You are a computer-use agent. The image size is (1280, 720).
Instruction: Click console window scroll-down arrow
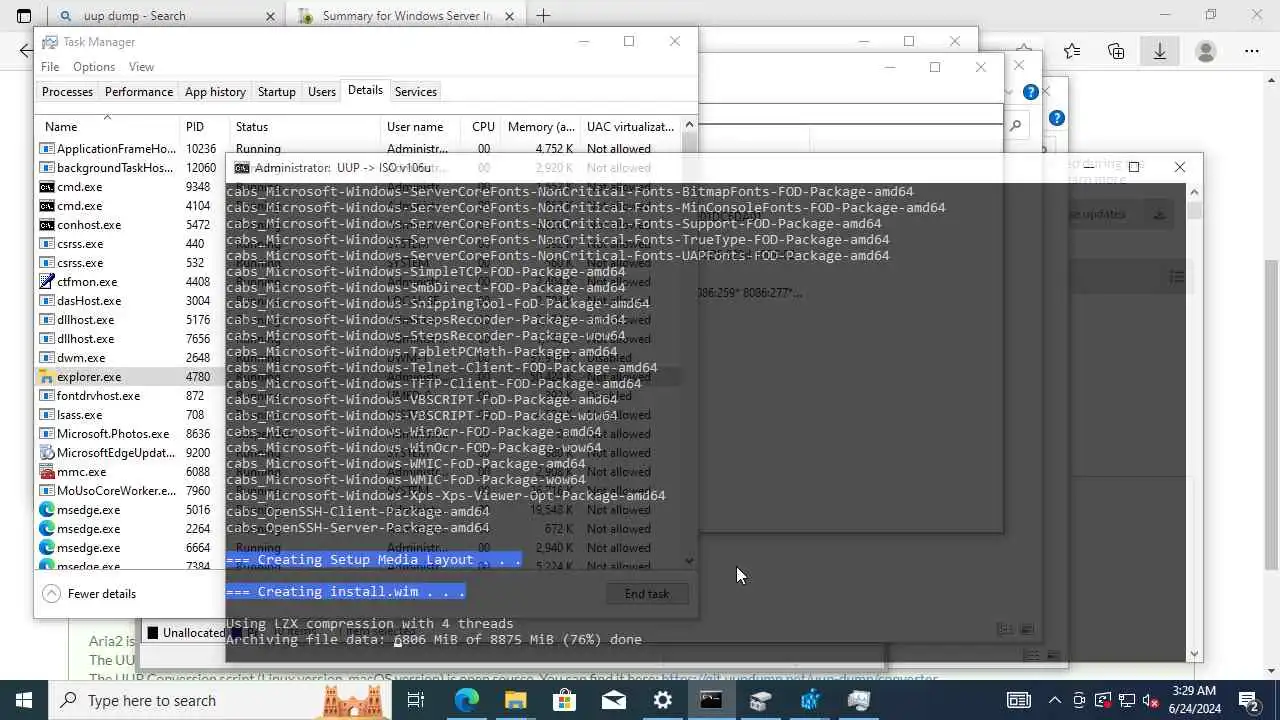1194,655
